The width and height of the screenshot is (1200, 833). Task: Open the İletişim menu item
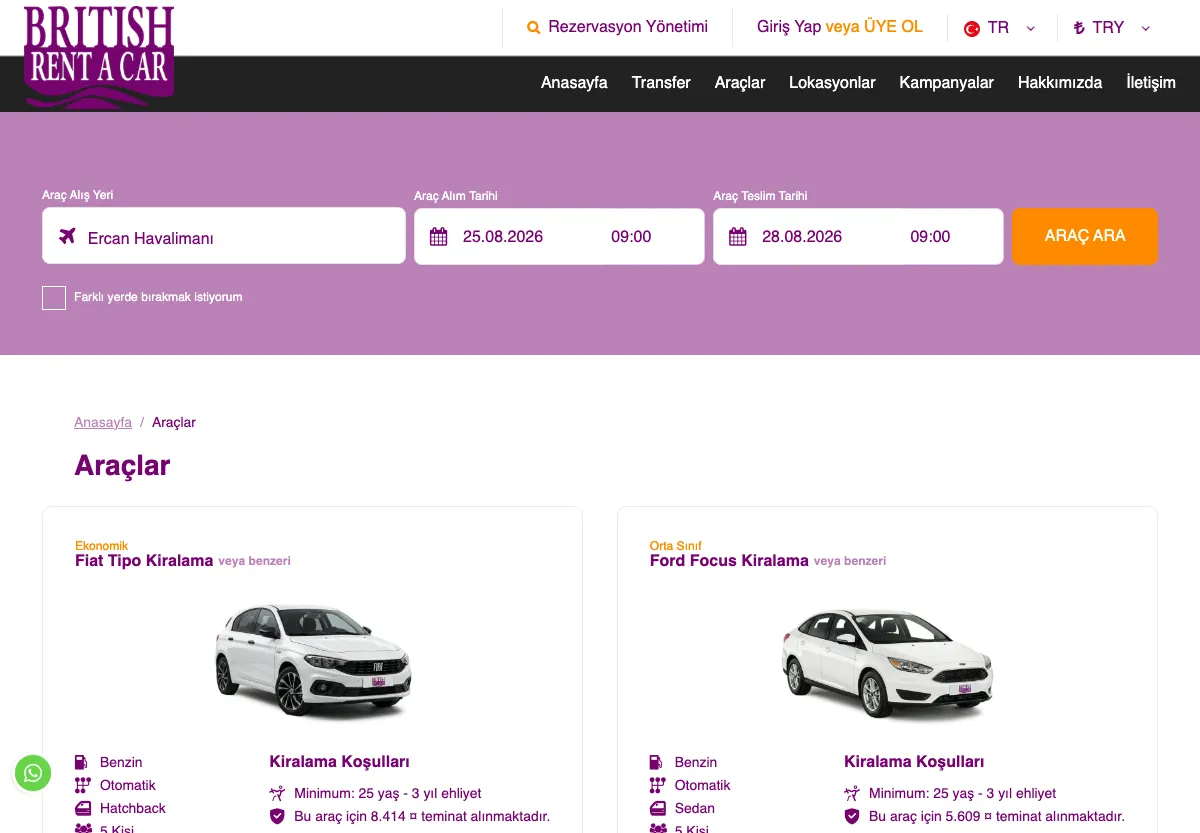tap(1151, 83)
